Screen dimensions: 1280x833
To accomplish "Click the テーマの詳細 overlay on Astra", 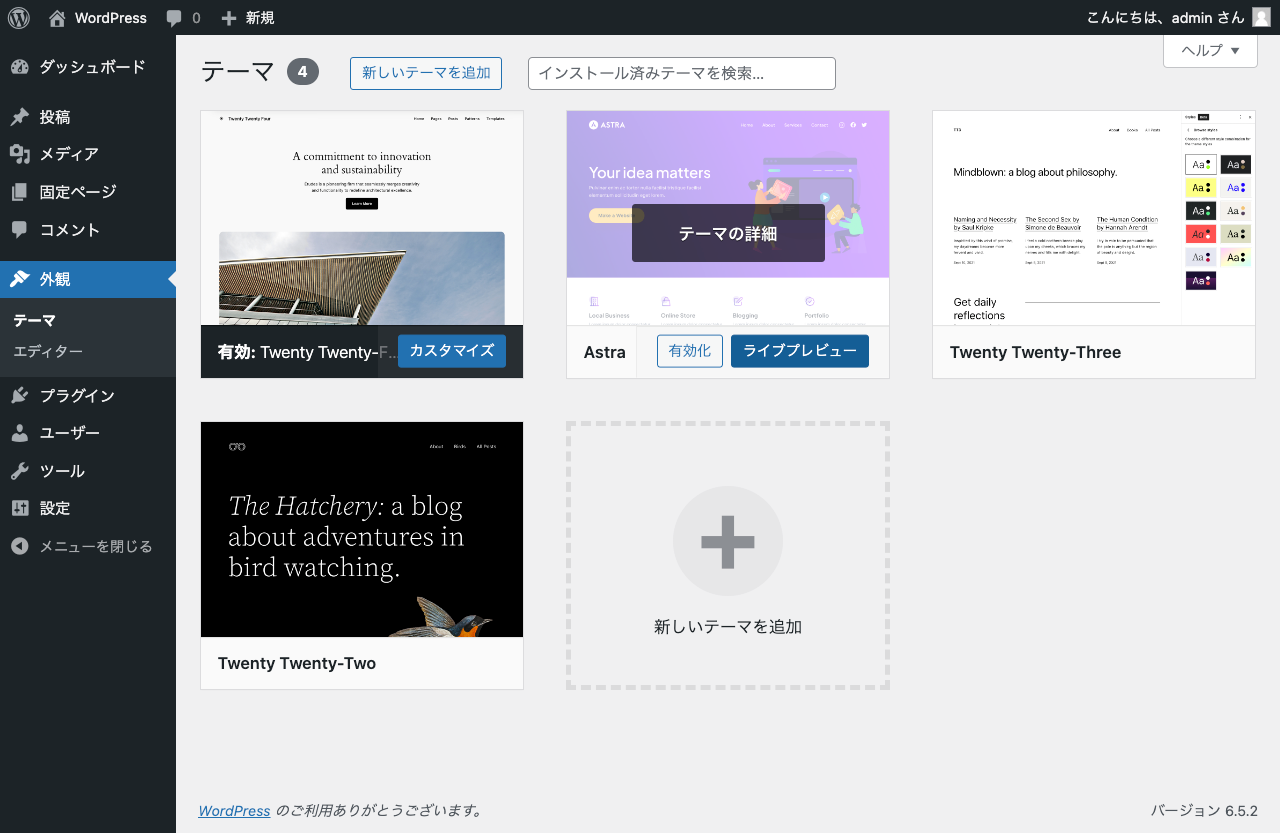I will tap(728, 233).
